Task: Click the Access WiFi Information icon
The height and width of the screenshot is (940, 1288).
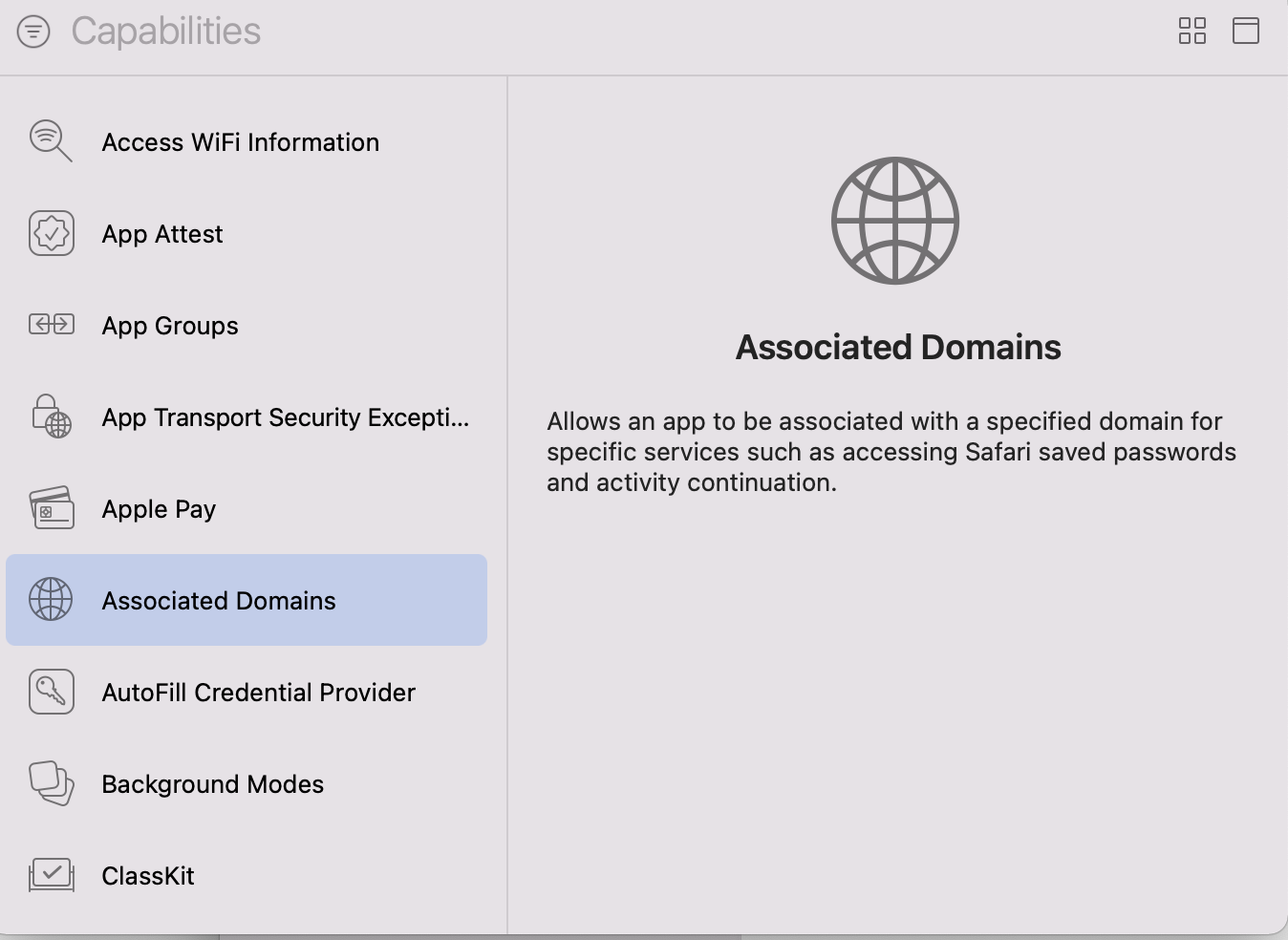Action: (x=51, y=141)
